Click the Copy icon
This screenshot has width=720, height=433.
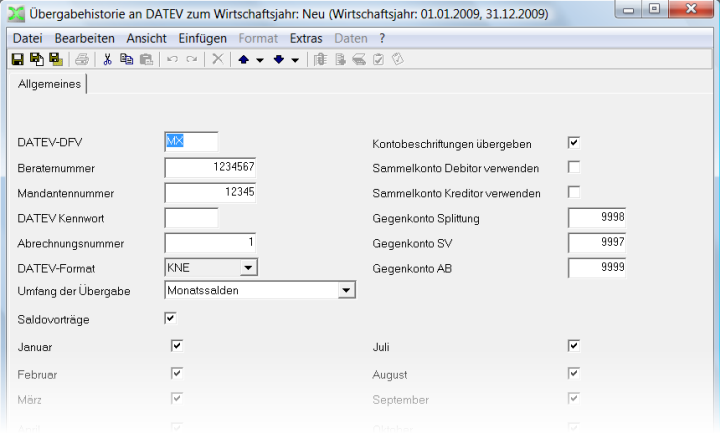click(x=126, y=59)
